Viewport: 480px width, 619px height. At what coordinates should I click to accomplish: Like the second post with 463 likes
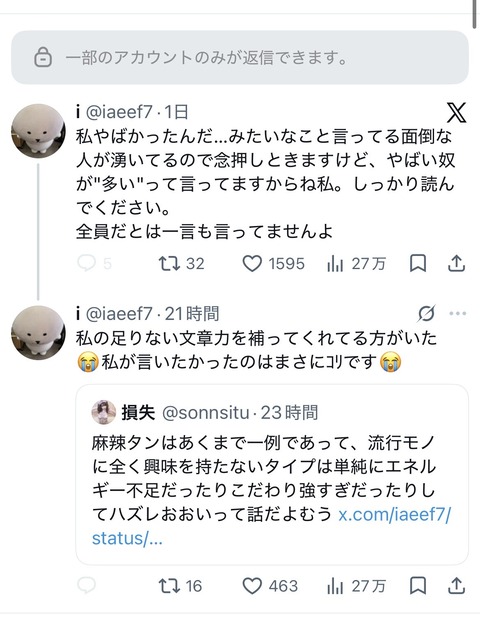(270, 586)
